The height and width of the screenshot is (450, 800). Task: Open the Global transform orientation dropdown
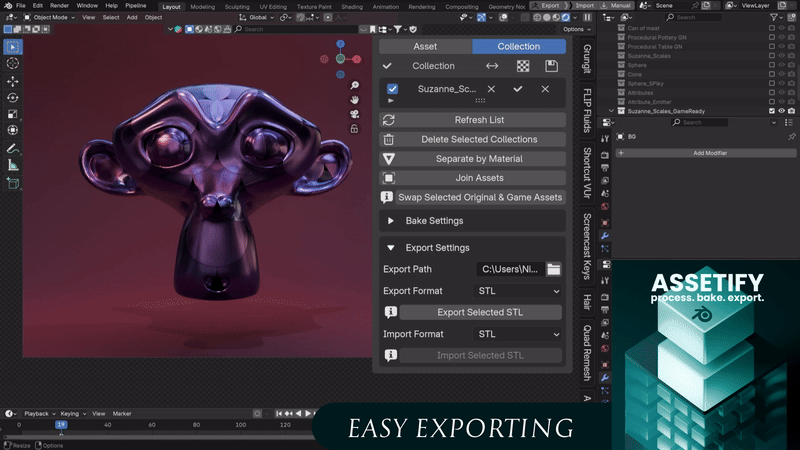(x=257, y=17)
